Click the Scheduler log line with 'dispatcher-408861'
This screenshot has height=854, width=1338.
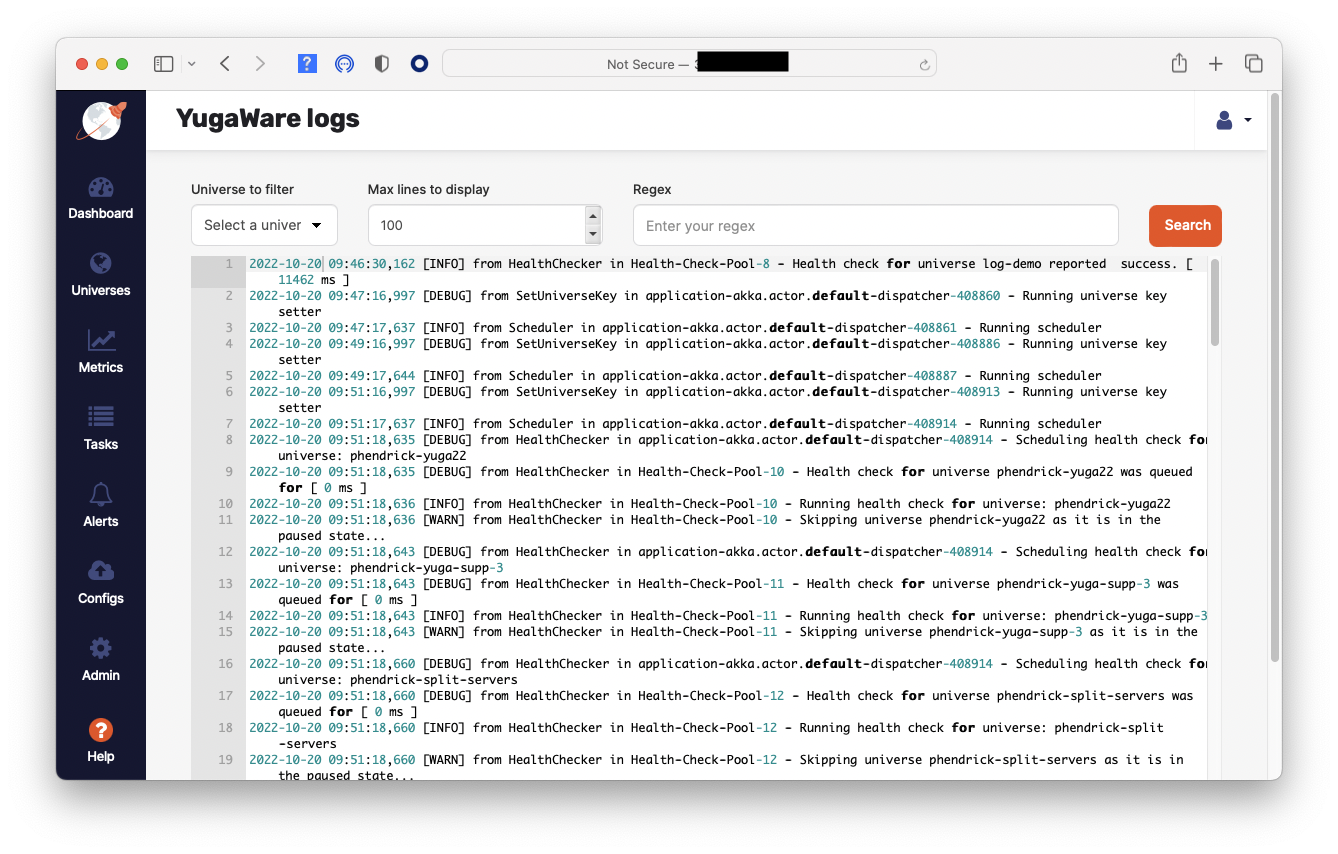tap(675, 328)
